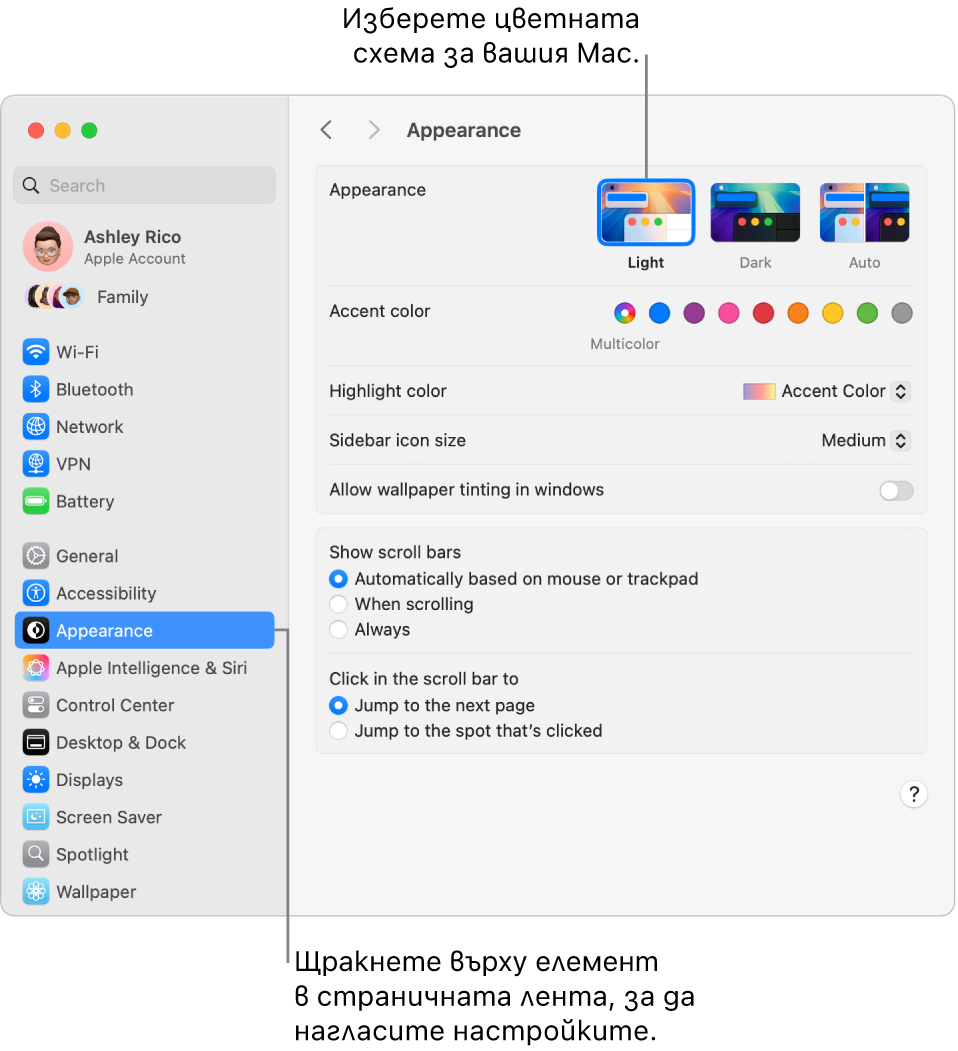Select the When scrolling radio option
Screen dimensions: 958x1051
click(339, 604)
